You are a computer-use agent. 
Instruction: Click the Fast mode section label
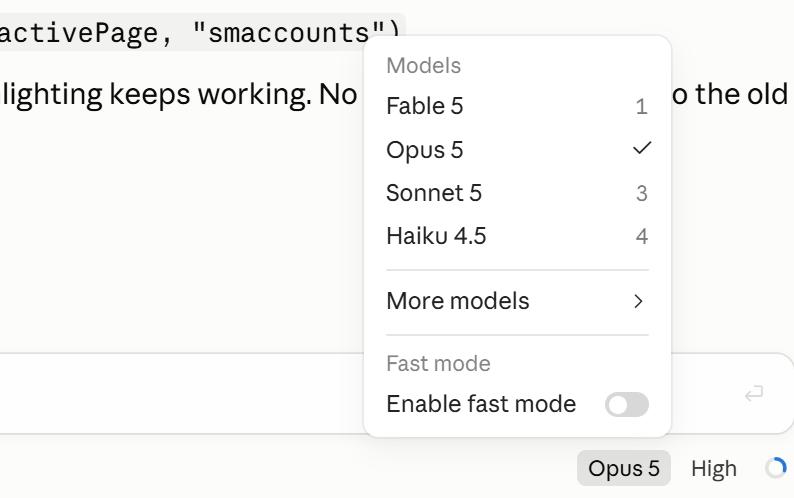(x=438, y=363)
